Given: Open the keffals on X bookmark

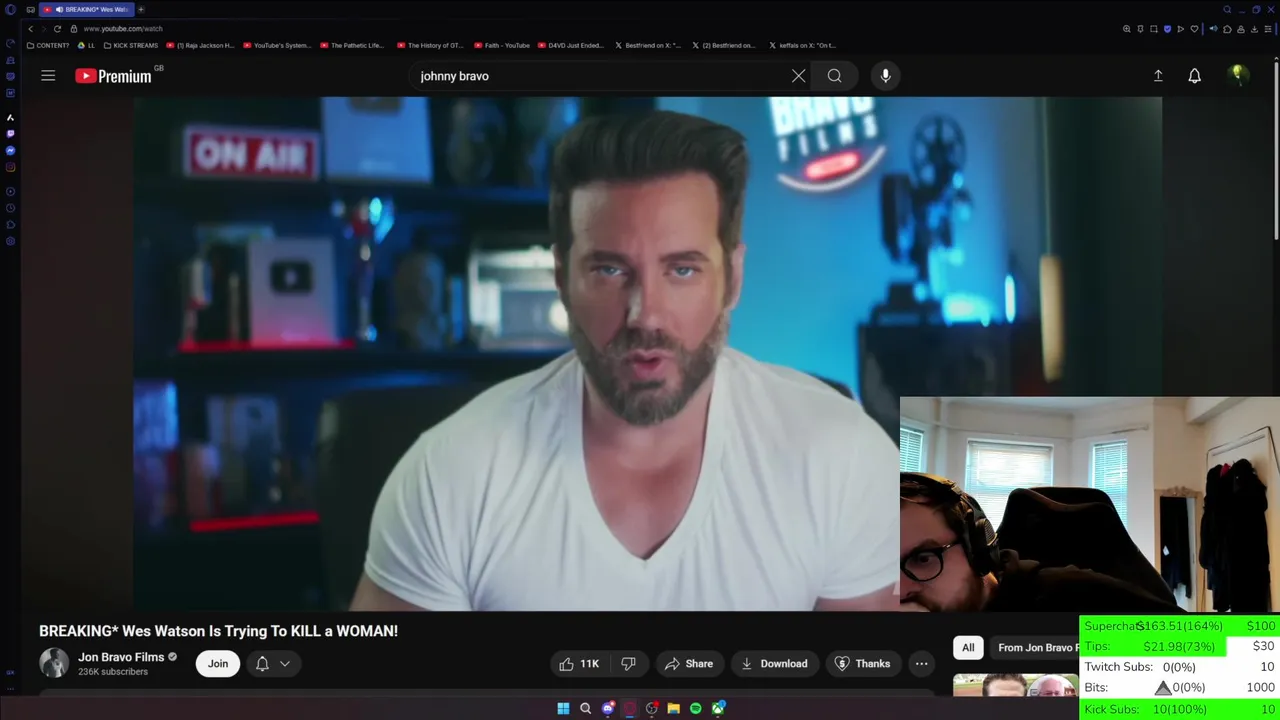Looking at the screenshot, I should tap(802, 45).
